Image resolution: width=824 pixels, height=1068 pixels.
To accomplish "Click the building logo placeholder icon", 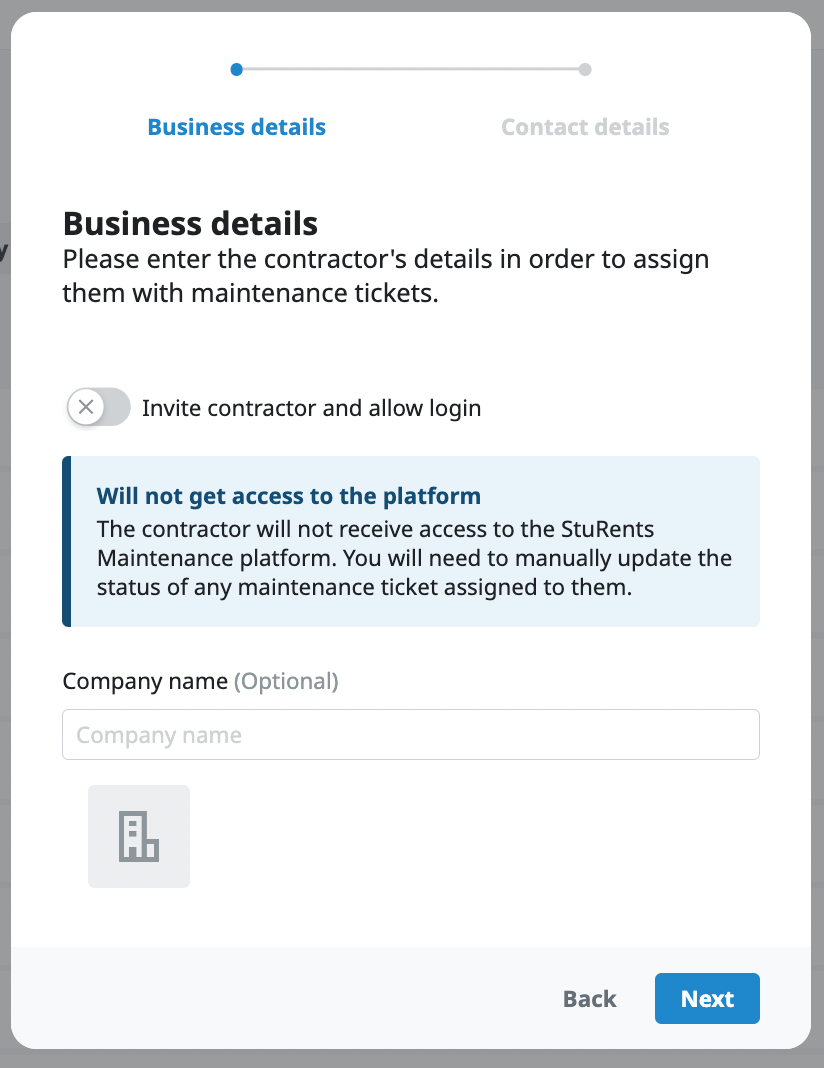I will 139,837.
